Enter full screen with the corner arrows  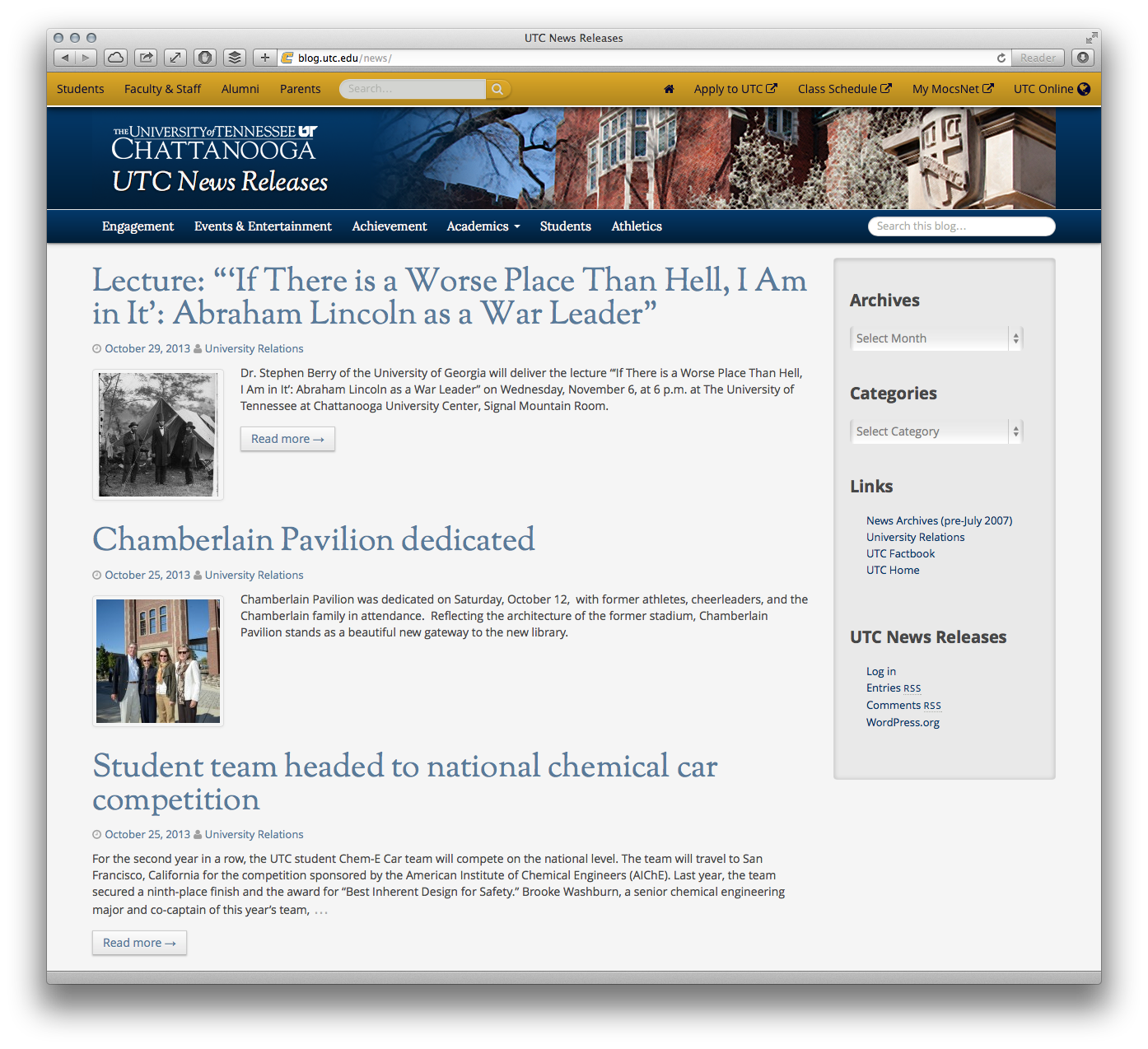click(1091, 38)
